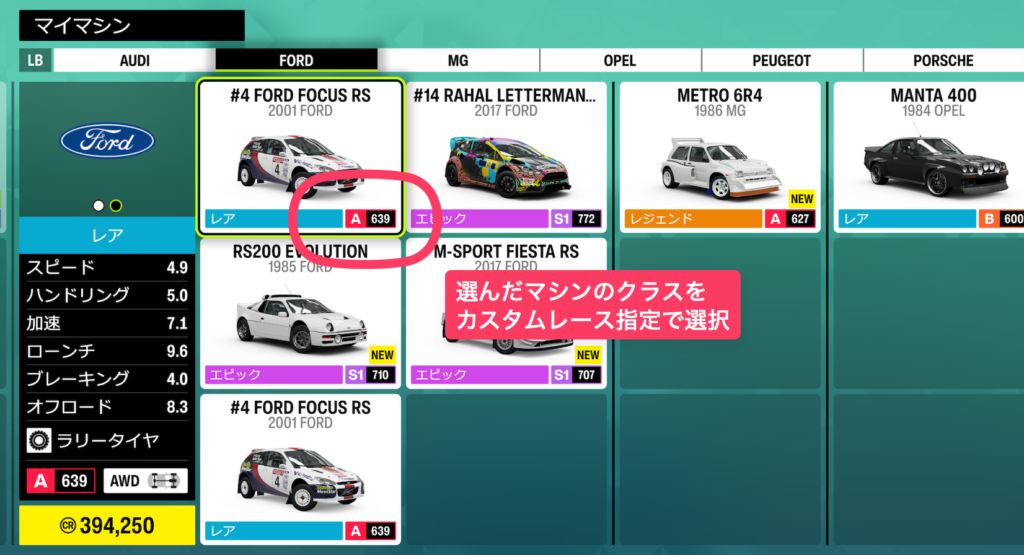Image resolution: width=1024 pixels, height=555 pixels.
Task: Open the MG manufacturer tab
Action: tap(458, 61)
